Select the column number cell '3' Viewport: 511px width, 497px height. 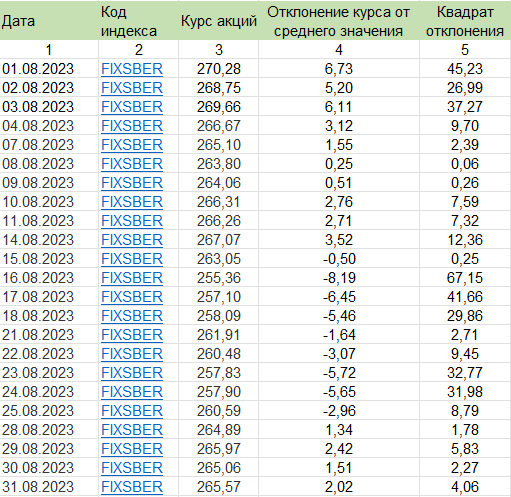coord(218,50)
